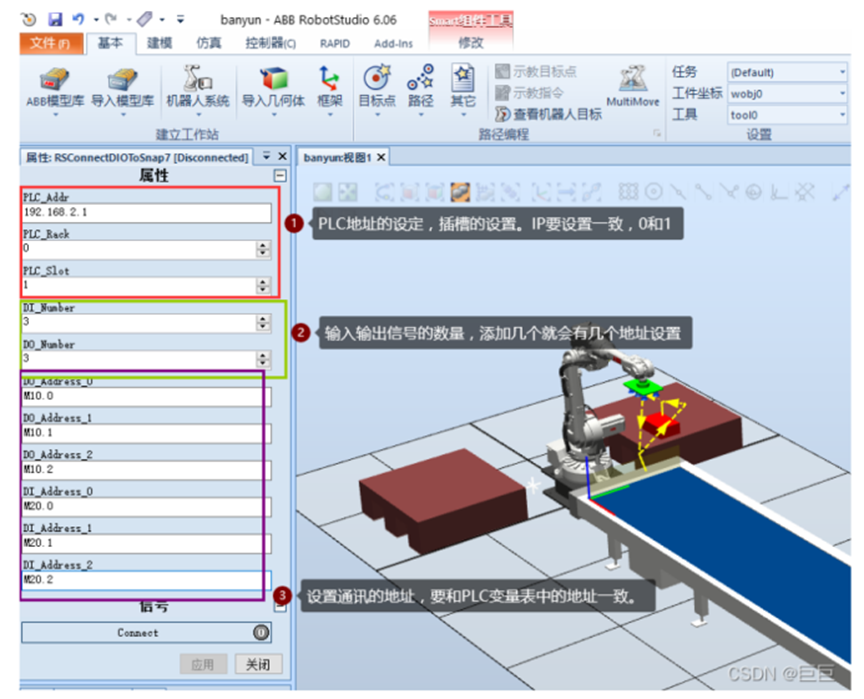This screenshot has height=699, width=864.
Task: Select the Snap Gravity icon
Action: click(x=754, y=192)
